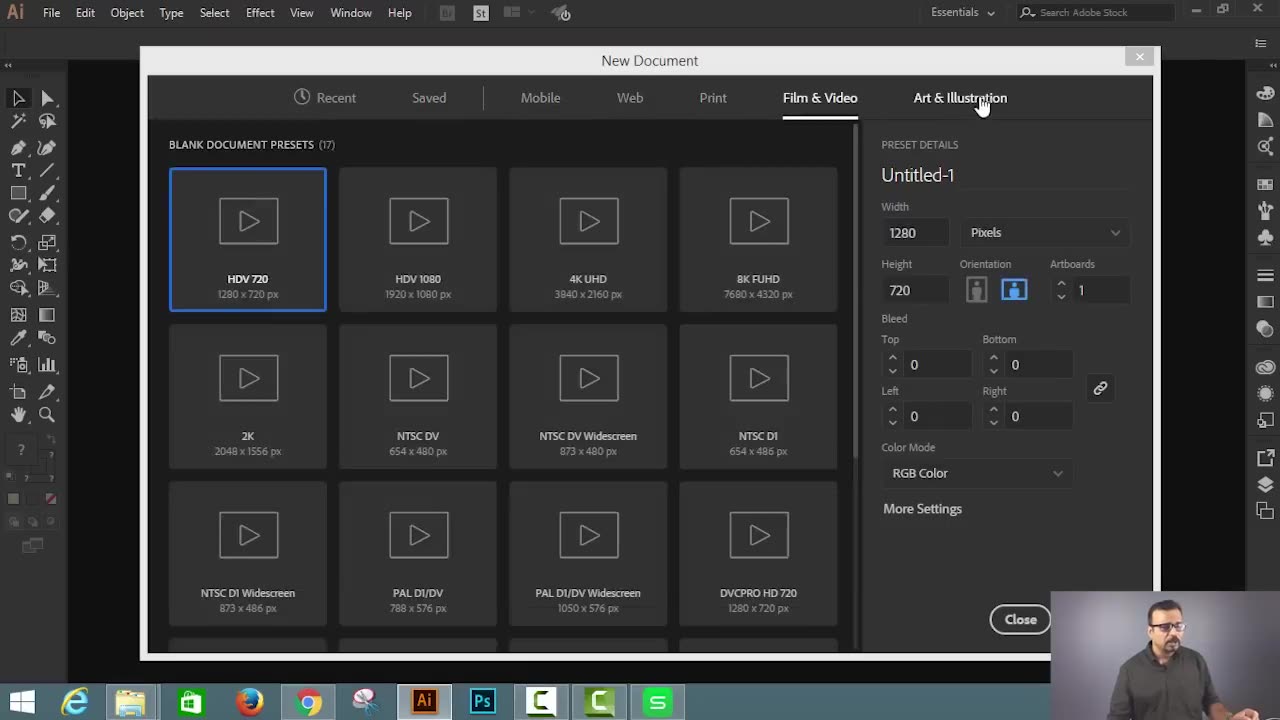This screenshot has height=720, width=1280.
Task: Click the Width input field
Action: (x=915, y=233)
